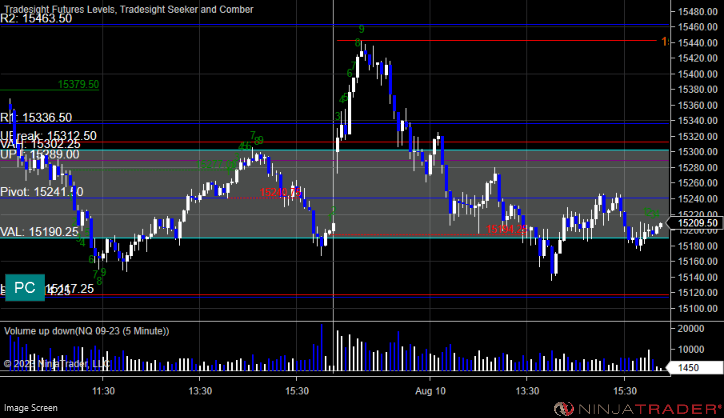
Task: Click the red 15240.75 price label
Action: (281, 193)
